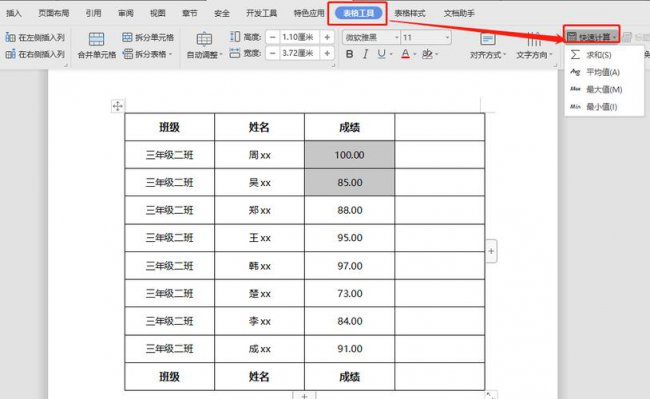Increase column width with plus button

(x=327, y=53)
